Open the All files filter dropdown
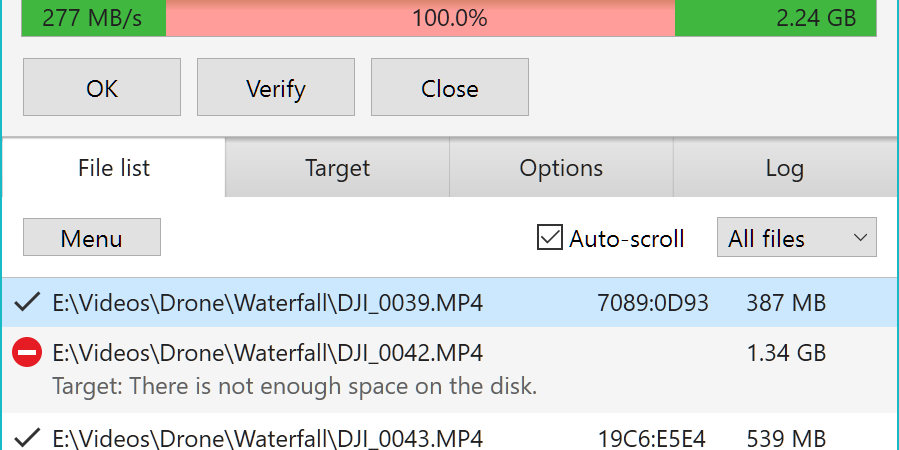 click(796, 237)
